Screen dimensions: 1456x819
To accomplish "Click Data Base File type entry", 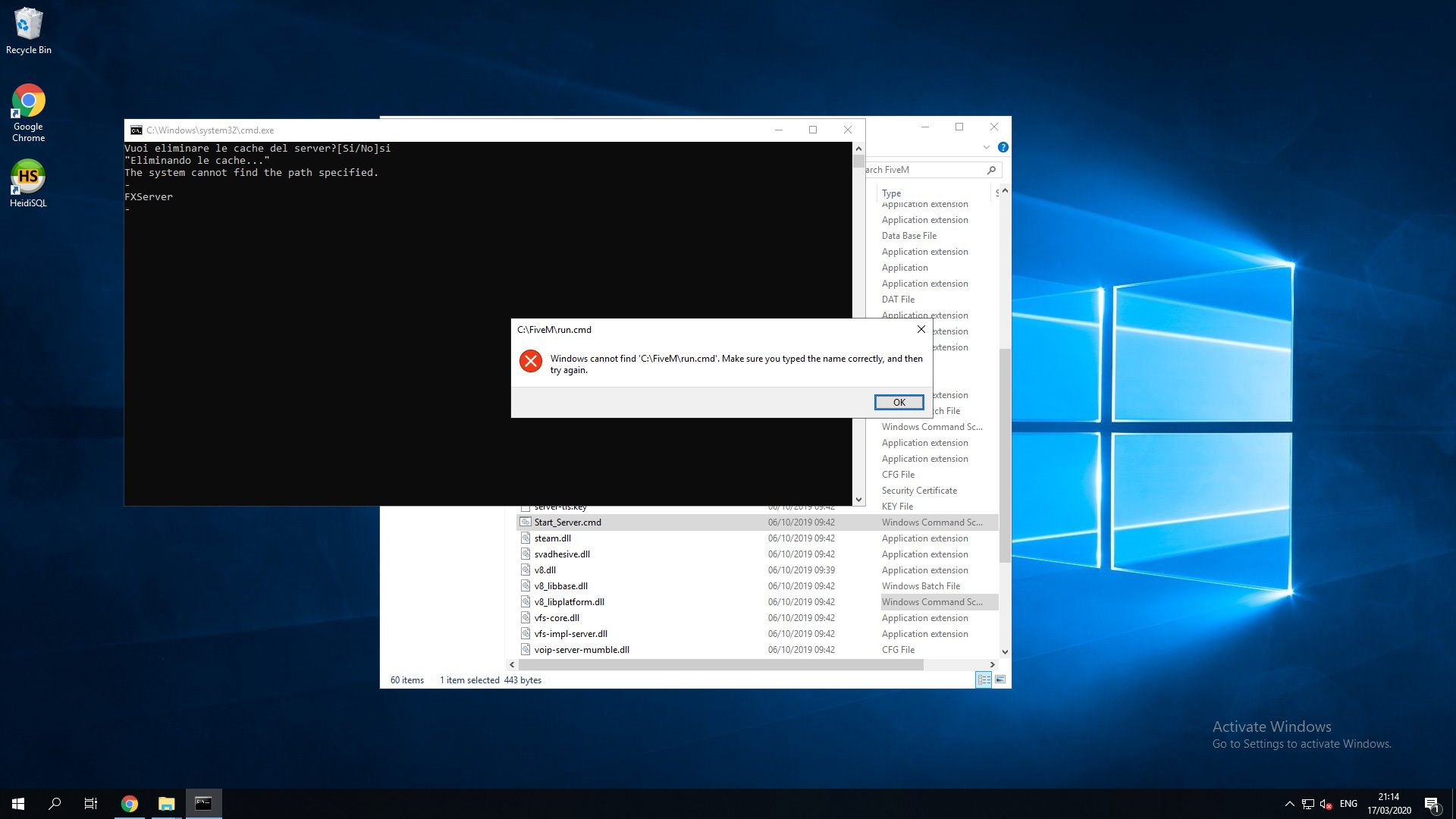I will pos(908,236).
